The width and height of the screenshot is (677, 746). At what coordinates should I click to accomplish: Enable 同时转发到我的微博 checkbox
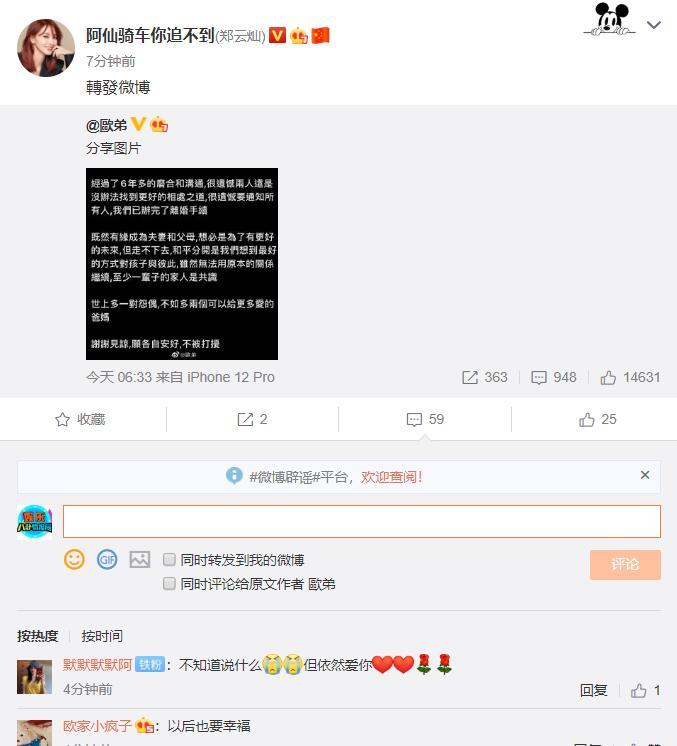pos(169,560)
